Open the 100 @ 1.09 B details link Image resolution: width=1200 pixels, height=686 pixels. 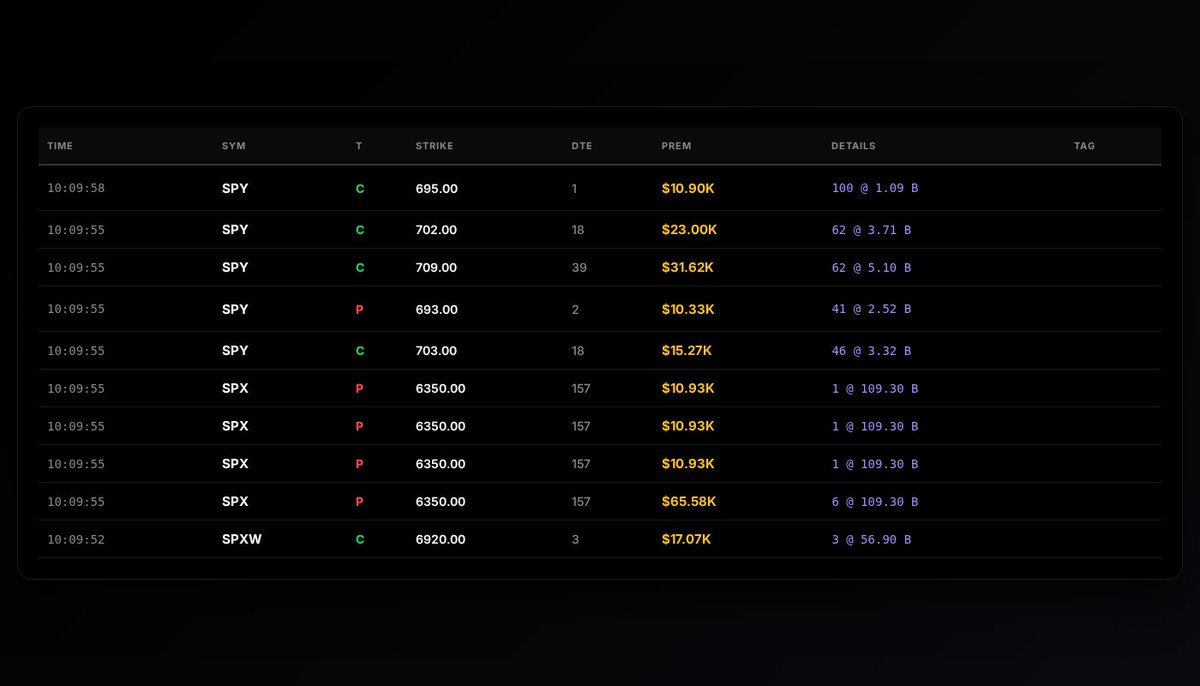[870, 188]
